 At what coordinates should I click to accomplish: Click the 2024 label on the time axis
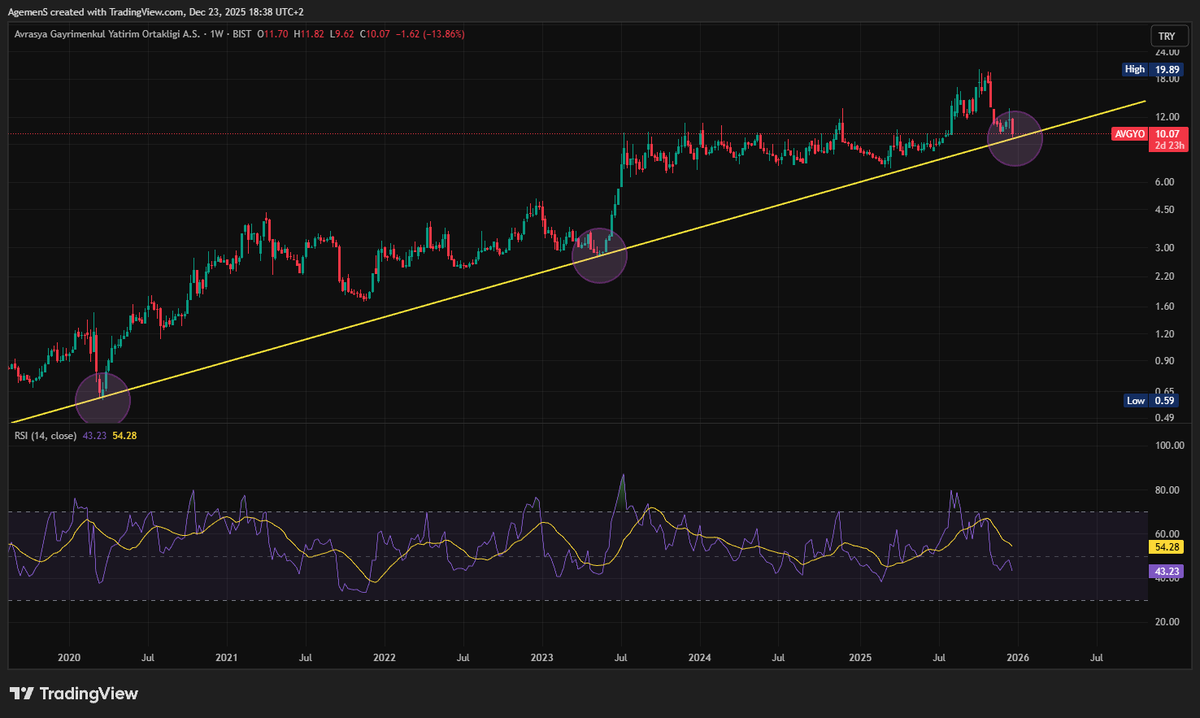click(700, 659)
